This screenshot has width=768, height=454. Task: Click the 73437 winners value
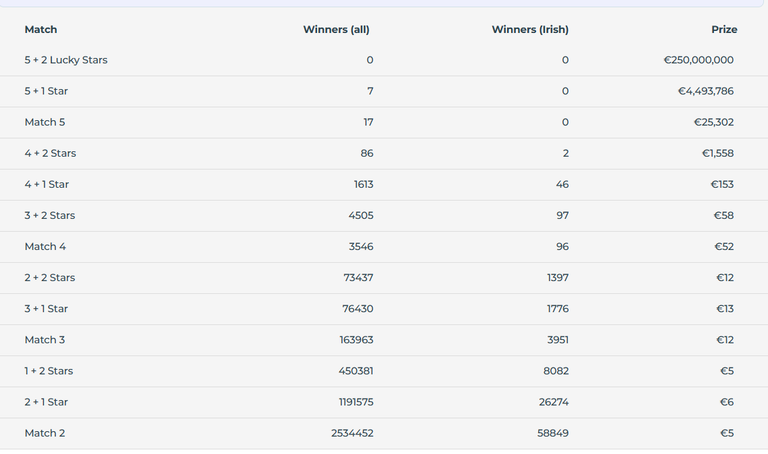tap(358, 278)
